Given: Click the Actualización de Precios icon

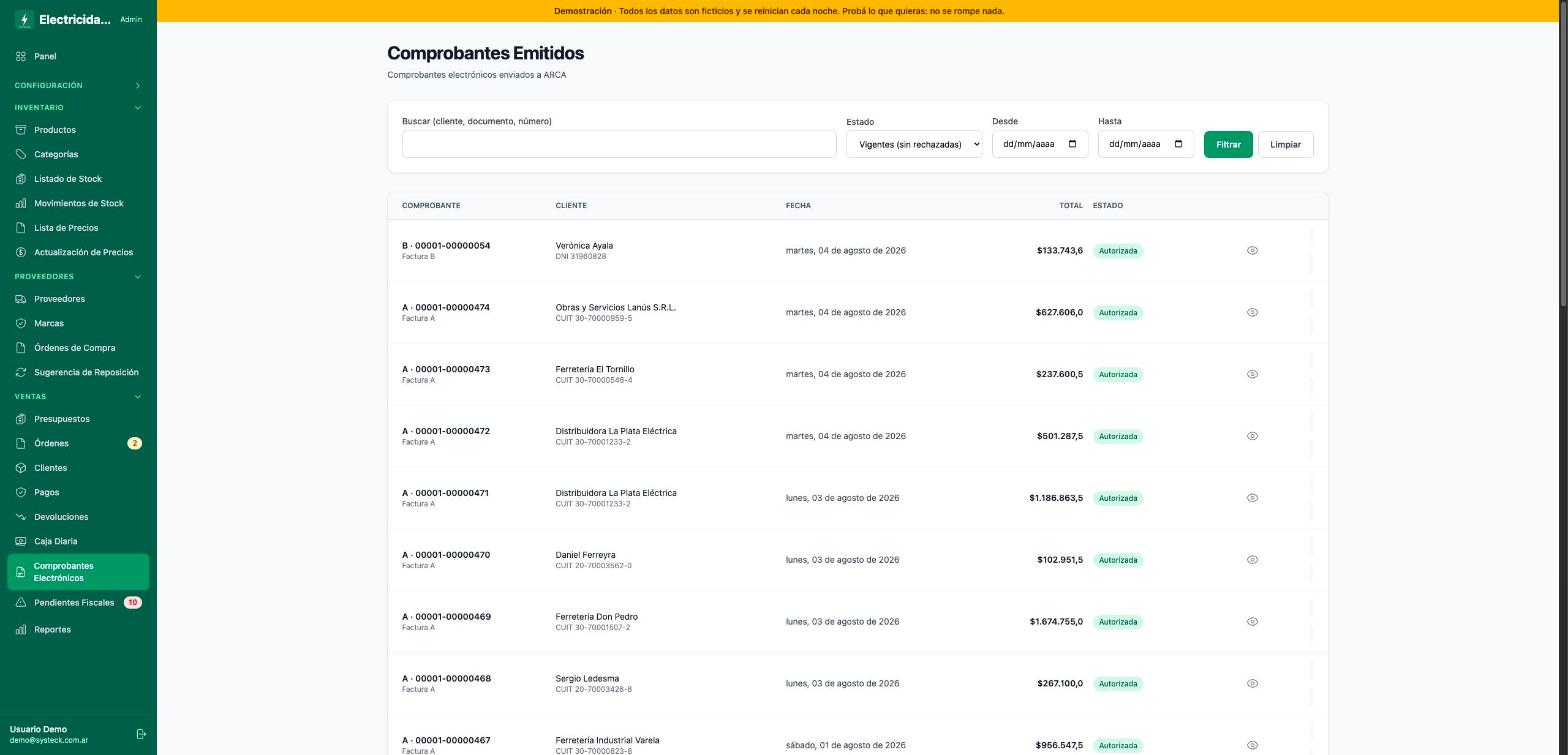Looking at the screenshot, I should pyautogui.click(x=20, y=252).
